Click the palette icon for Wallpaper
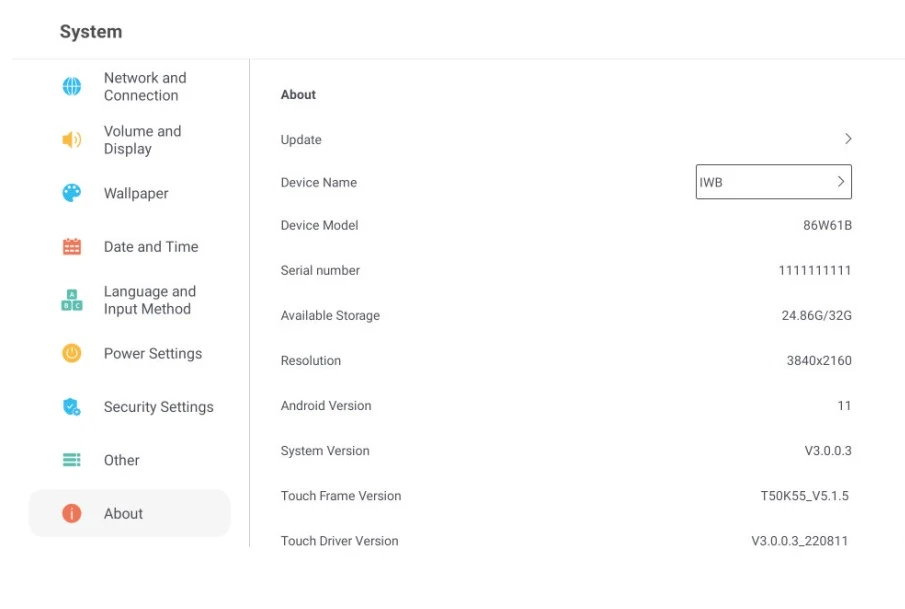The height and width of the screenshot is (609, 905). click(72, 193)
